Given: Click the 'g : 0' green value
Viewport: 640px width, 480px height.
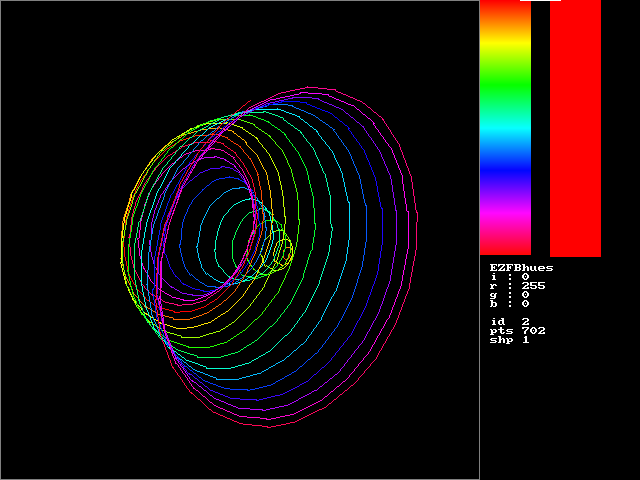Looking at the screenshot, I should (509, 295).
